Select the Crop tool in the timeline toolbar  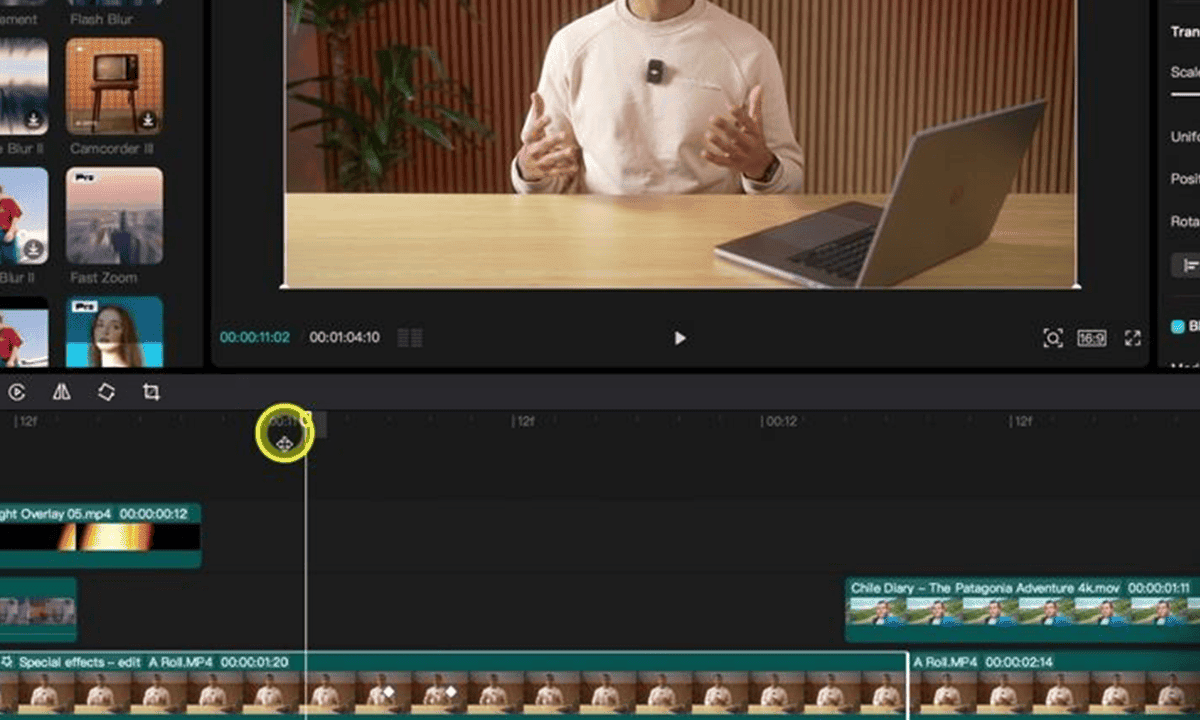(152, 392)
